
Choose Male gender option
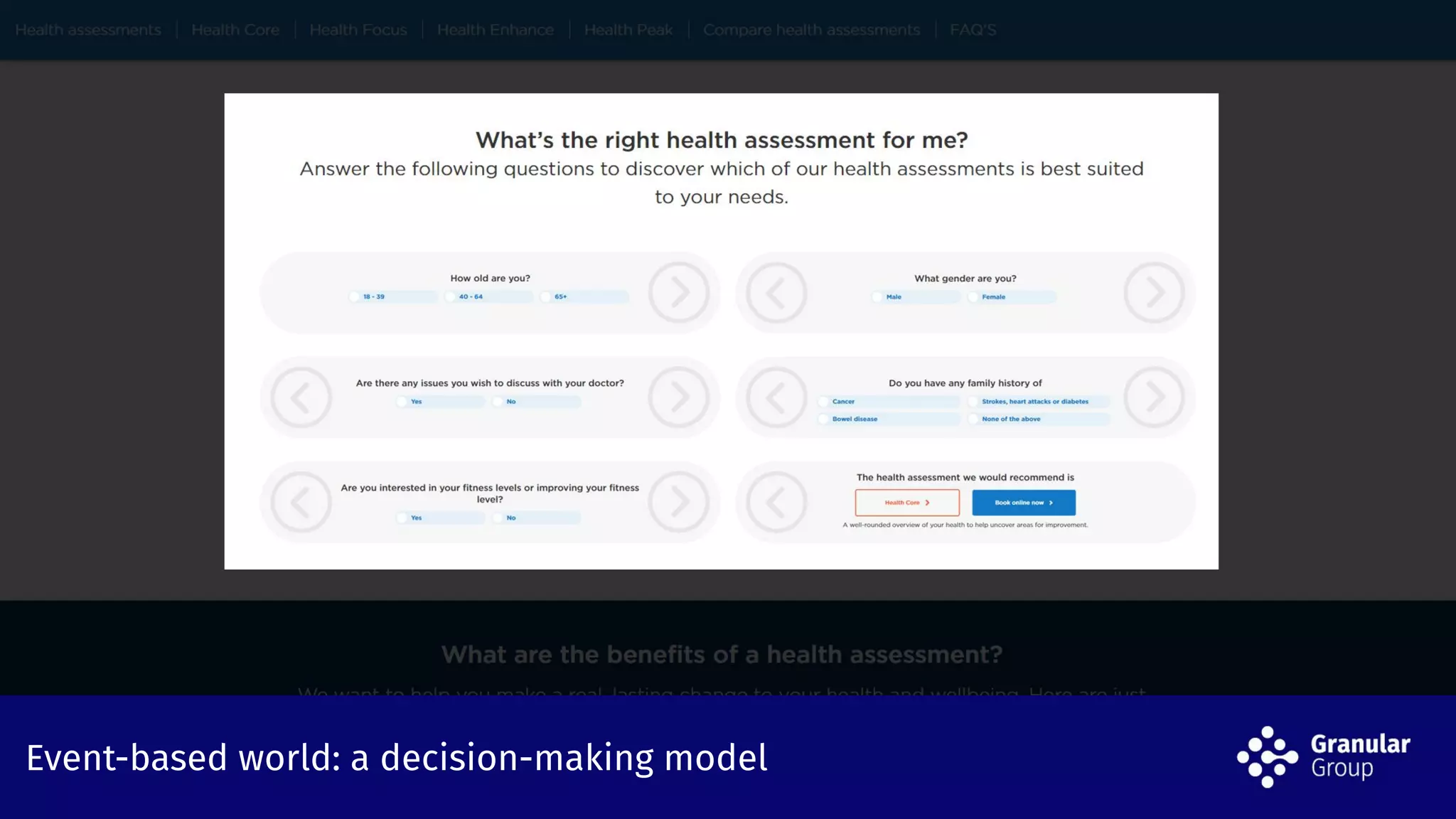pyautogui.click(x=916, y=296)
